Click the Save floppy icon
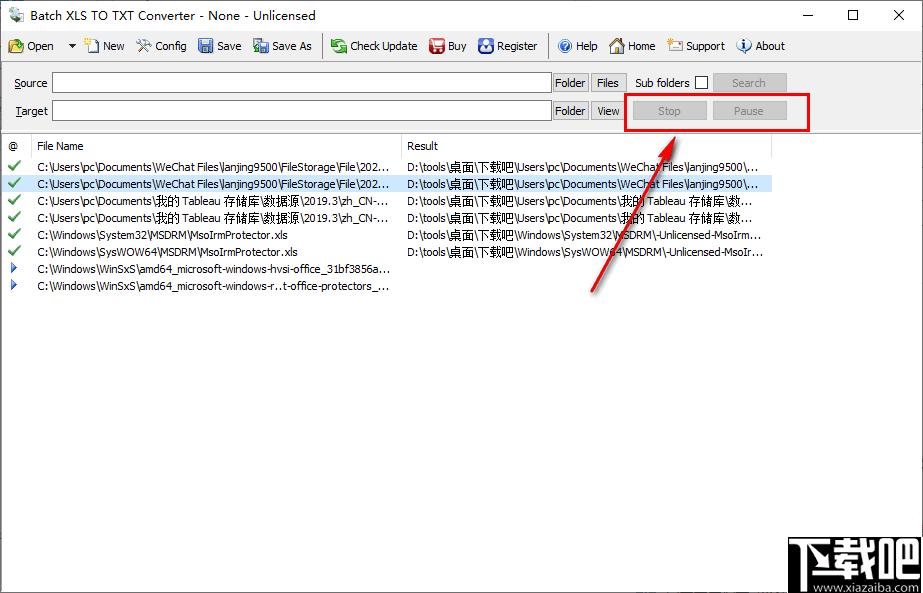Image resolution: width=923 pixels, height=593 pixels. [x=205, y=46]
